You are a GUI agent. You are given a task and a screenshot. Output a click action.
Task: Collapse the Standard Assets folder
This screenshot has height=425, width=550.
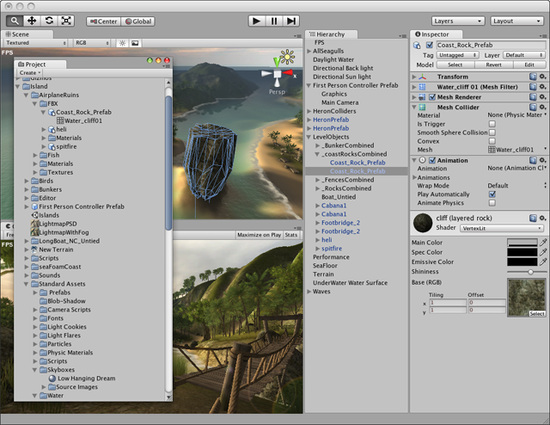click(x=26, y=284)
